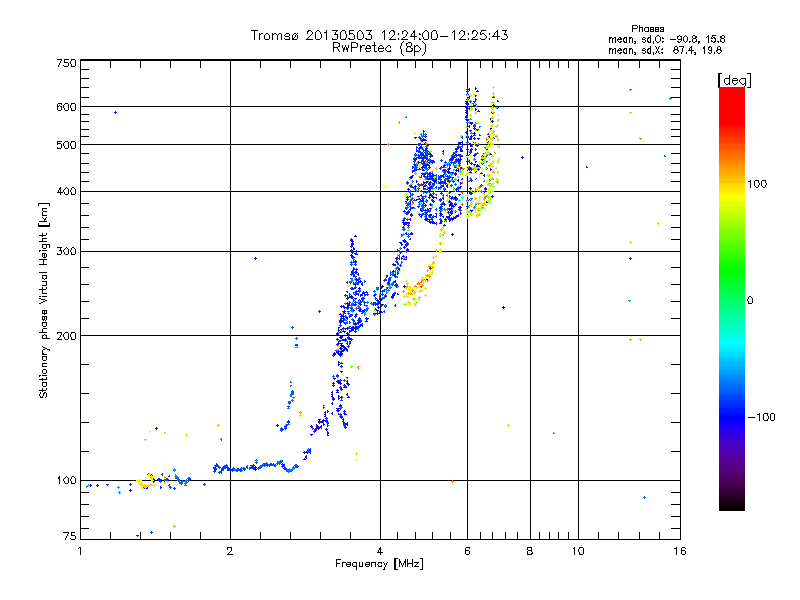Select the "mean, sd,O: -90.8, 15.8" line
This screenshot has height=600, width=800.
coord(666,39)
